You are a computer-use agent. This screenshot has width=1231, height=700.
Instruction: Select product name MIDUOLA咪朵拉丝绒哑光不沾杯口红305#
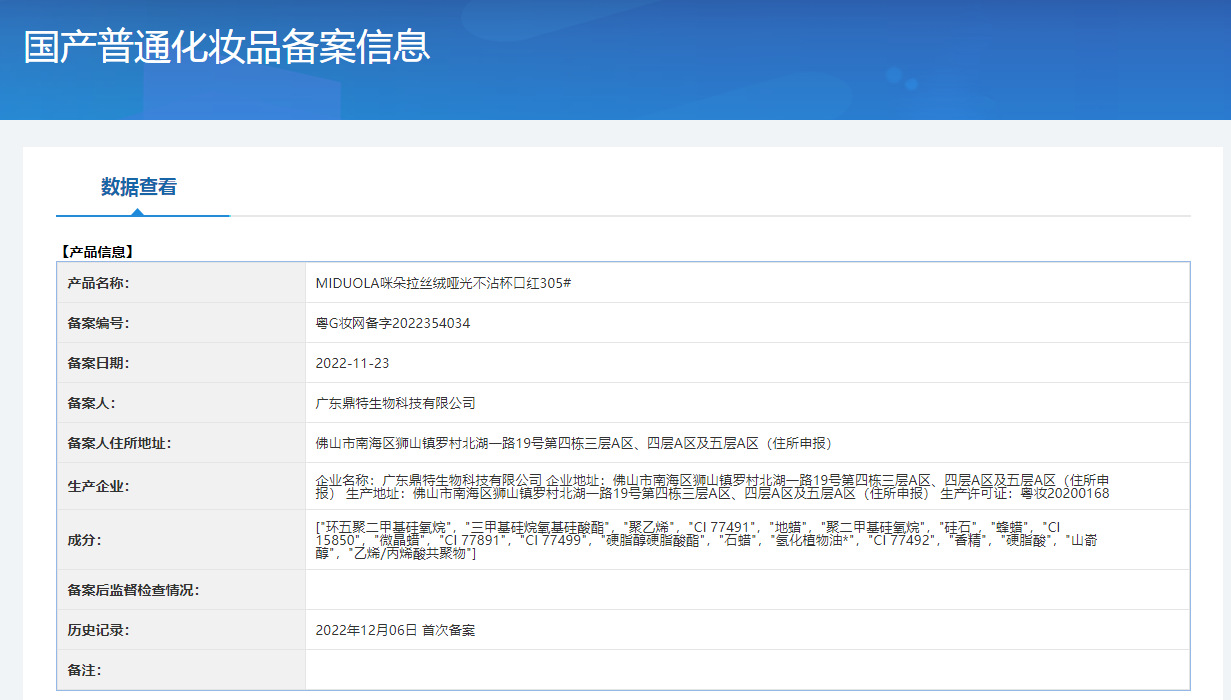(443, 283)
